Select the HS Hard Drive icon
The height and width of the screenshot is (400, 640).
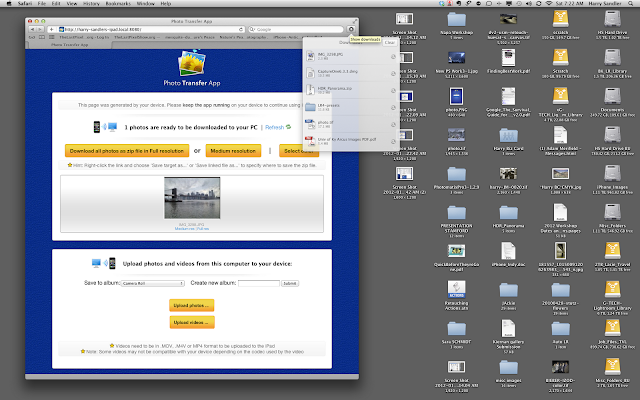point(612,19)
